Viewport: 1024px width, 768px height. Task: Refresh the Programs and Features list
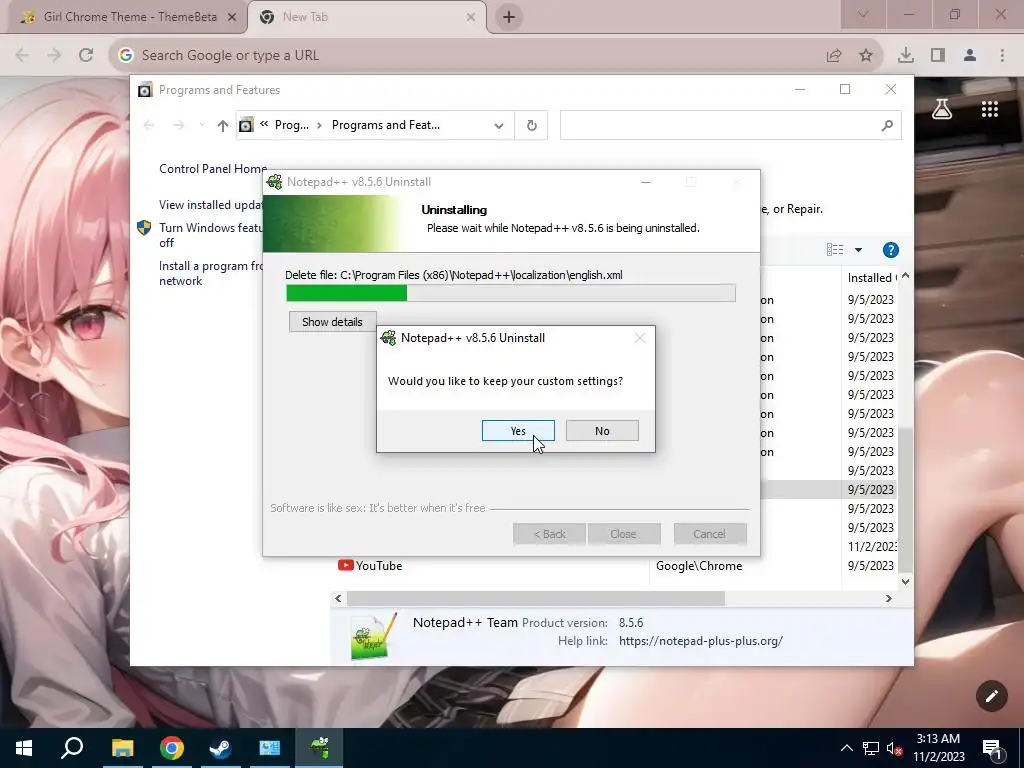point(532,125)
